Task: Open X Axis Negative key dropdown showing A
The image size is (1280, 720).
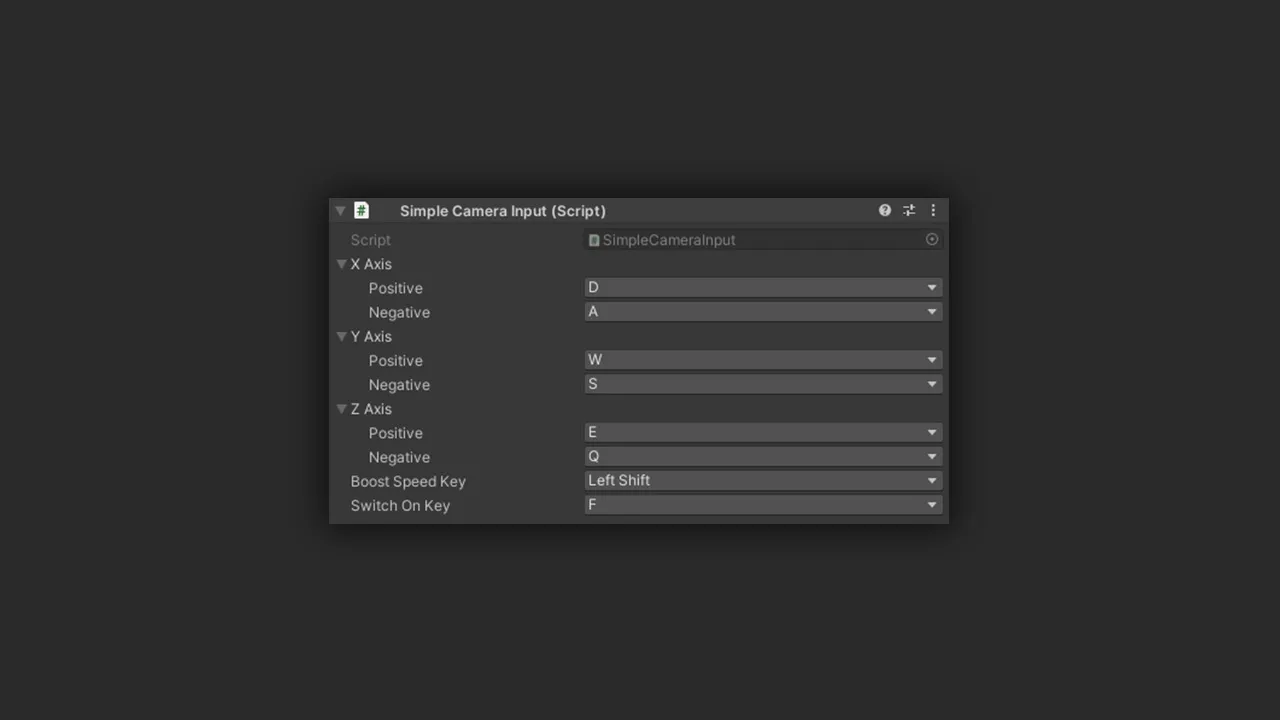Action: tap(762, 312)
